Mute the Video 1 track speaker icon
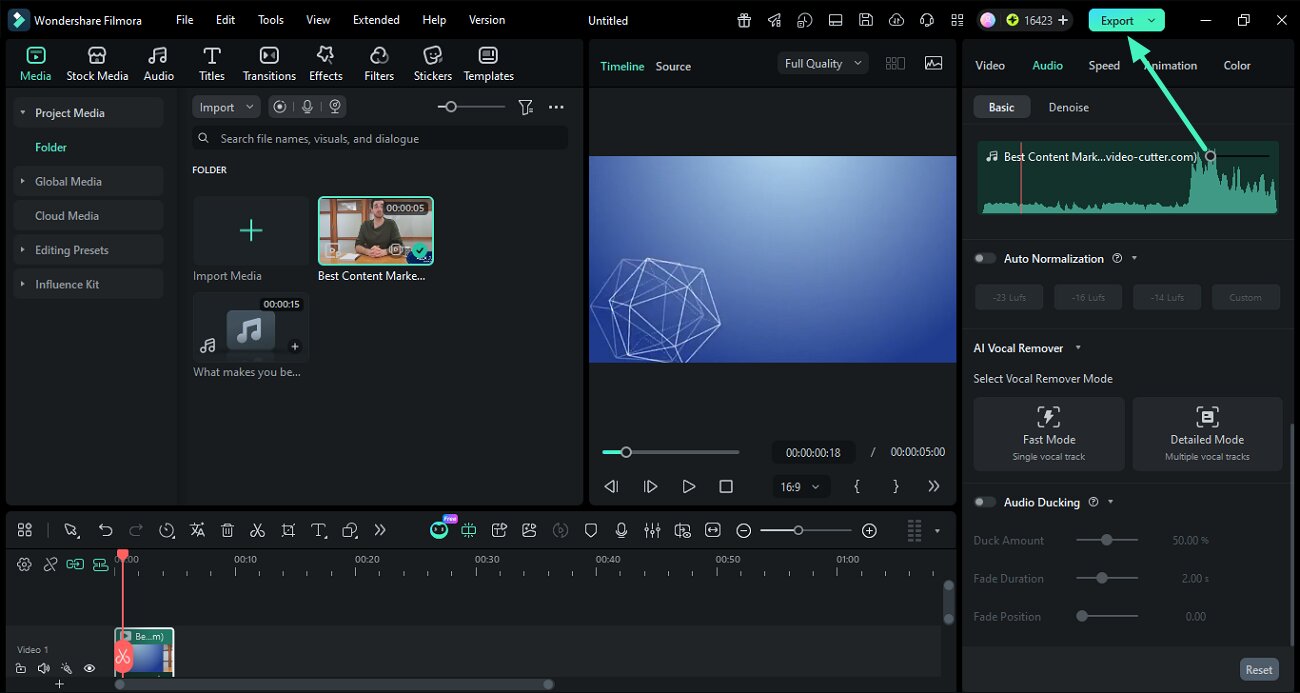The width and height of the screenshot is (1300, 693). point(43,668)
